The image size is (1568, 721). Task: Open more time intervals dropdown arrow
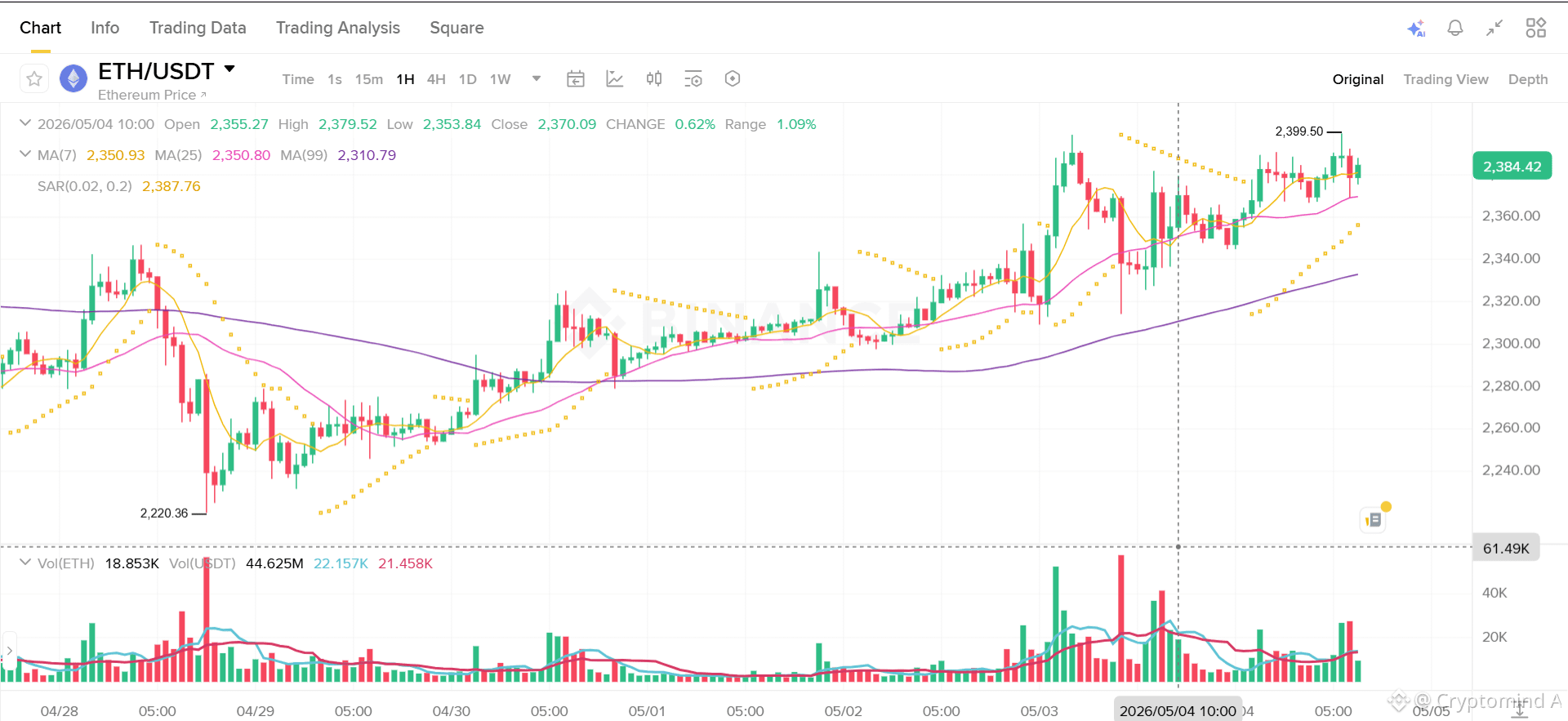537,79
